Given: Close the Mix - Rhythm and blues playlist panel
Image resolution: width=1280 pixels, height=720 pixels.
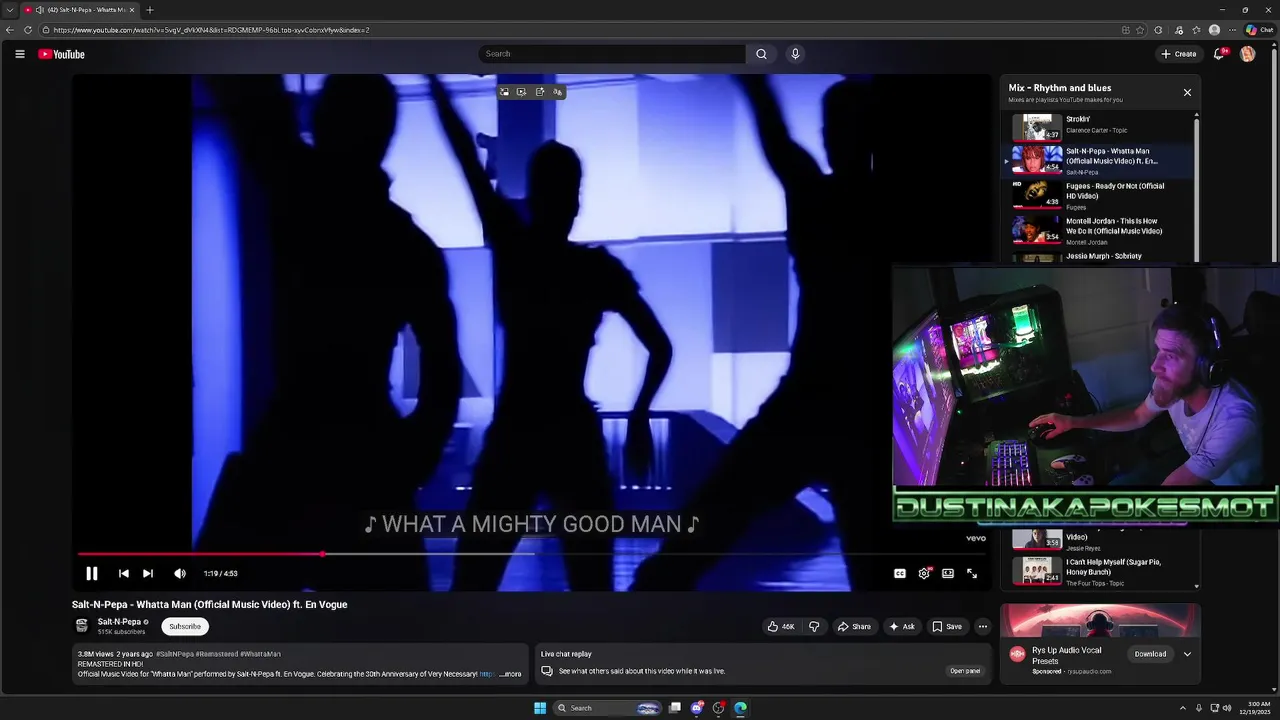Looking at the screenshot, I should [x=1187, y=92].
